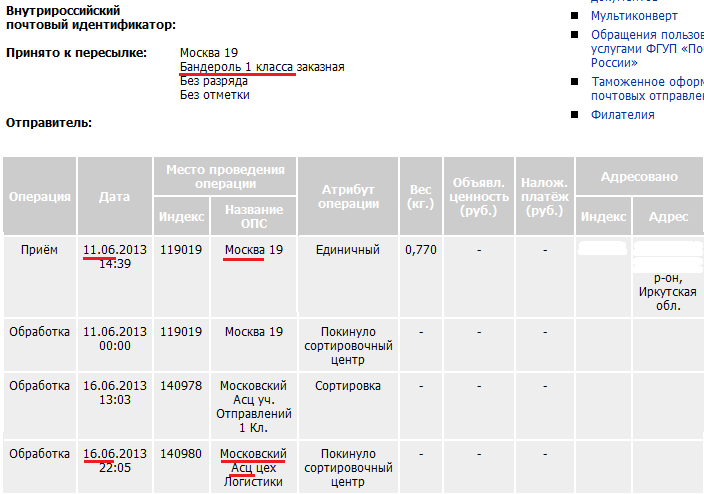This screenshot has height=494, width=704.
Task: Open the Филателия link
Action: (x=622, y=115)
